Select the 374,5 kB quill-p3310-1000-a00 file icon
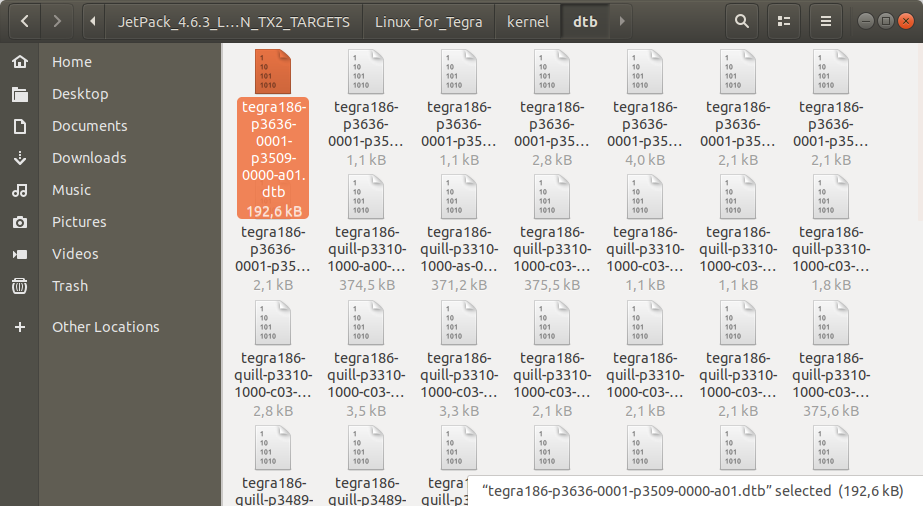This screenshot has width=923, height=506. tap(366, 197)
